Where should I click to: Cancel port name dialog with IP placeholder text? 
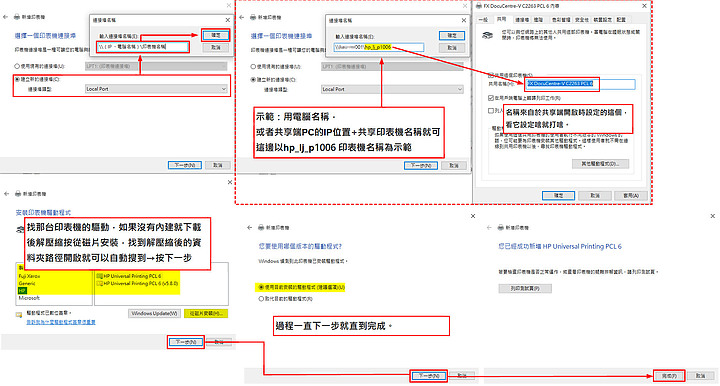click(216, 47)
